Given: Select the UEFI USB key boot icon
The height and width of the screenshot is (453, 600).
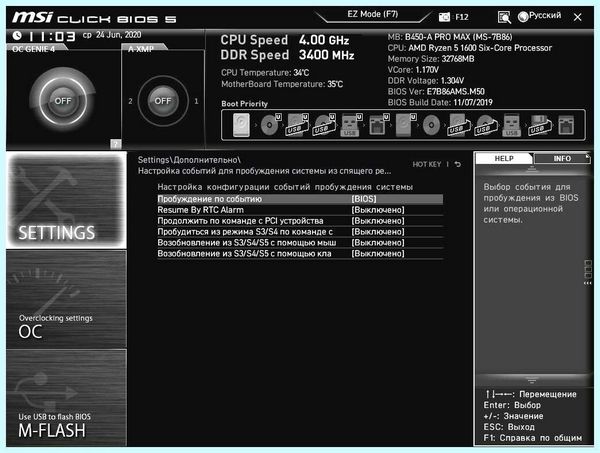Looking at the screenshot, I should coord(351,125).
